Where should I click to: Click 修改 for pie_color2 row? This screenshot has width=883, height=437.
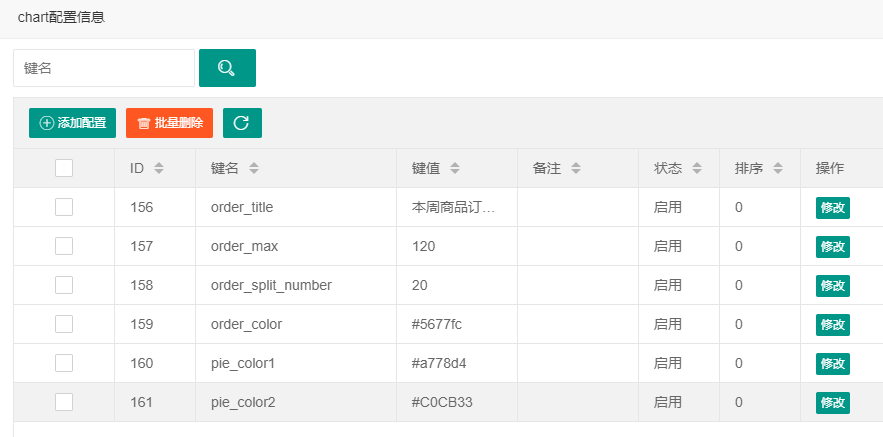833,403
